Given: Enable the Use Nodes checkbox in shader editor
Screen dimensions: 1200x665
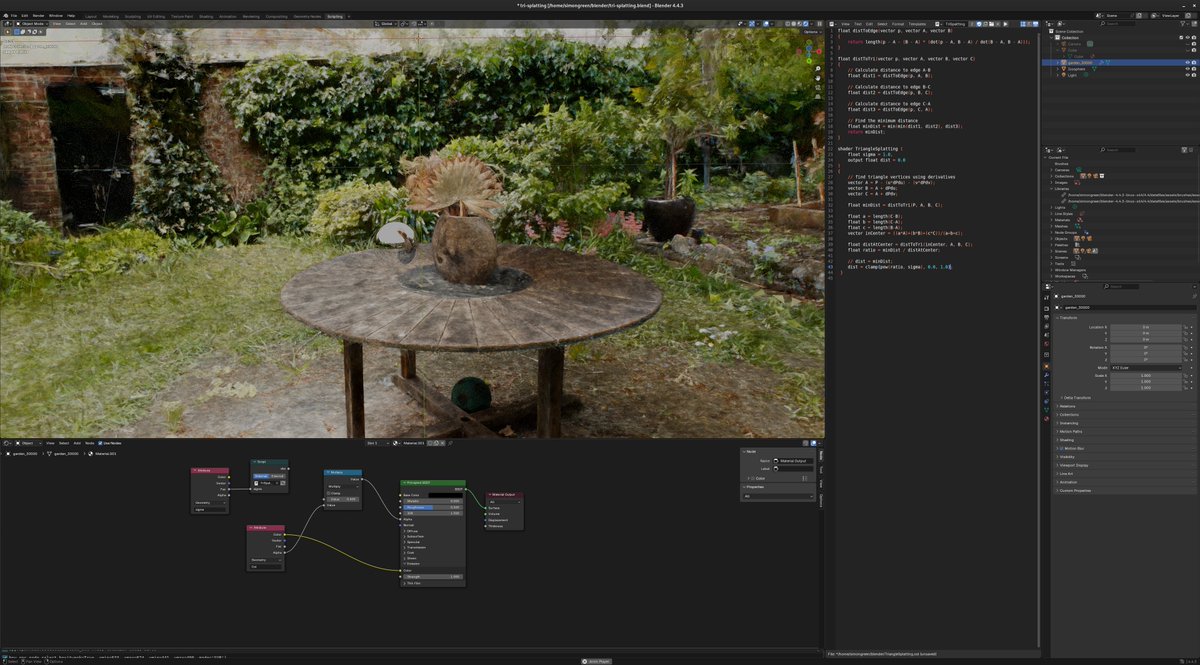Looking at the screenshot, I should pos(100,443).
